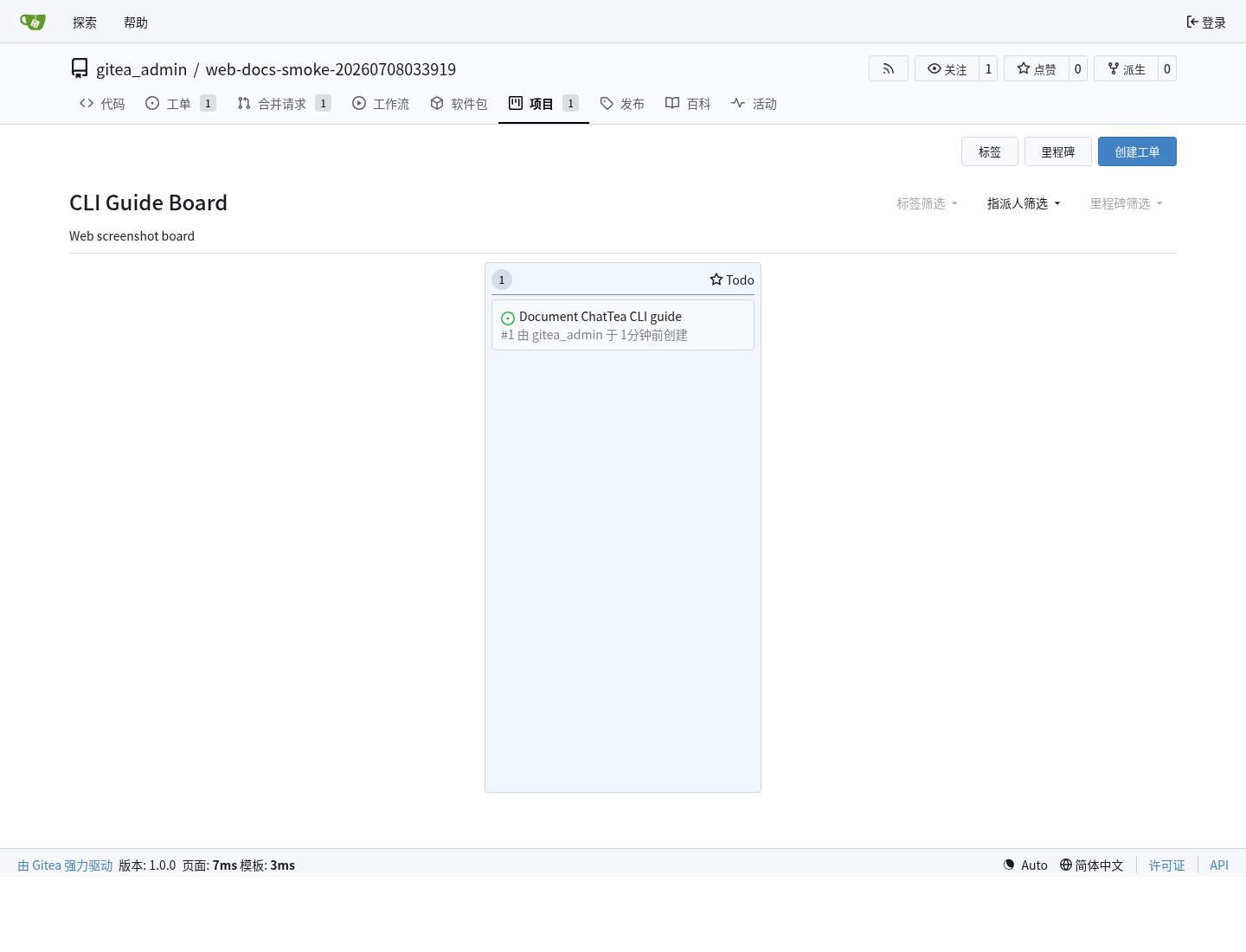Click the 版本: 1.0.0 footer text
Viewport: 1246px width, 952px height.
click(x=147, y=865)
